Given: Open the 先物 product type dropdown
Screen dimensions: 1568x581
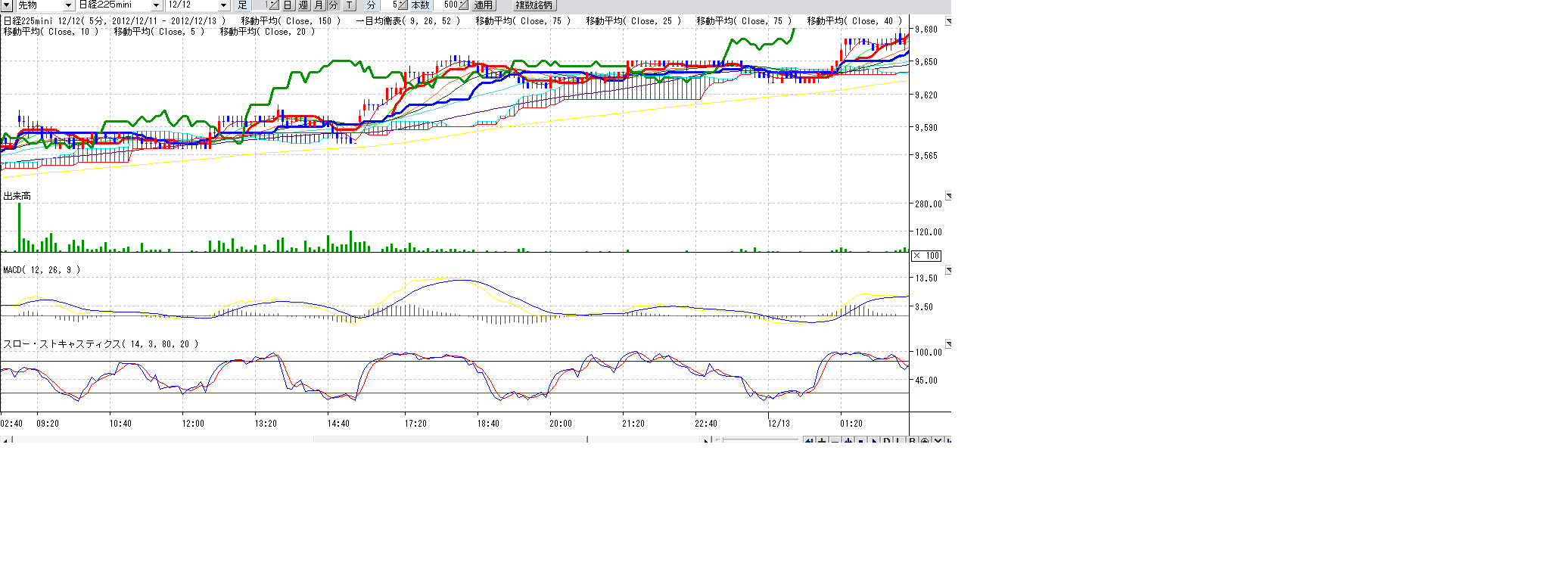Looking at the screenshot, I should pyautogui.click(x=67, y=5).
